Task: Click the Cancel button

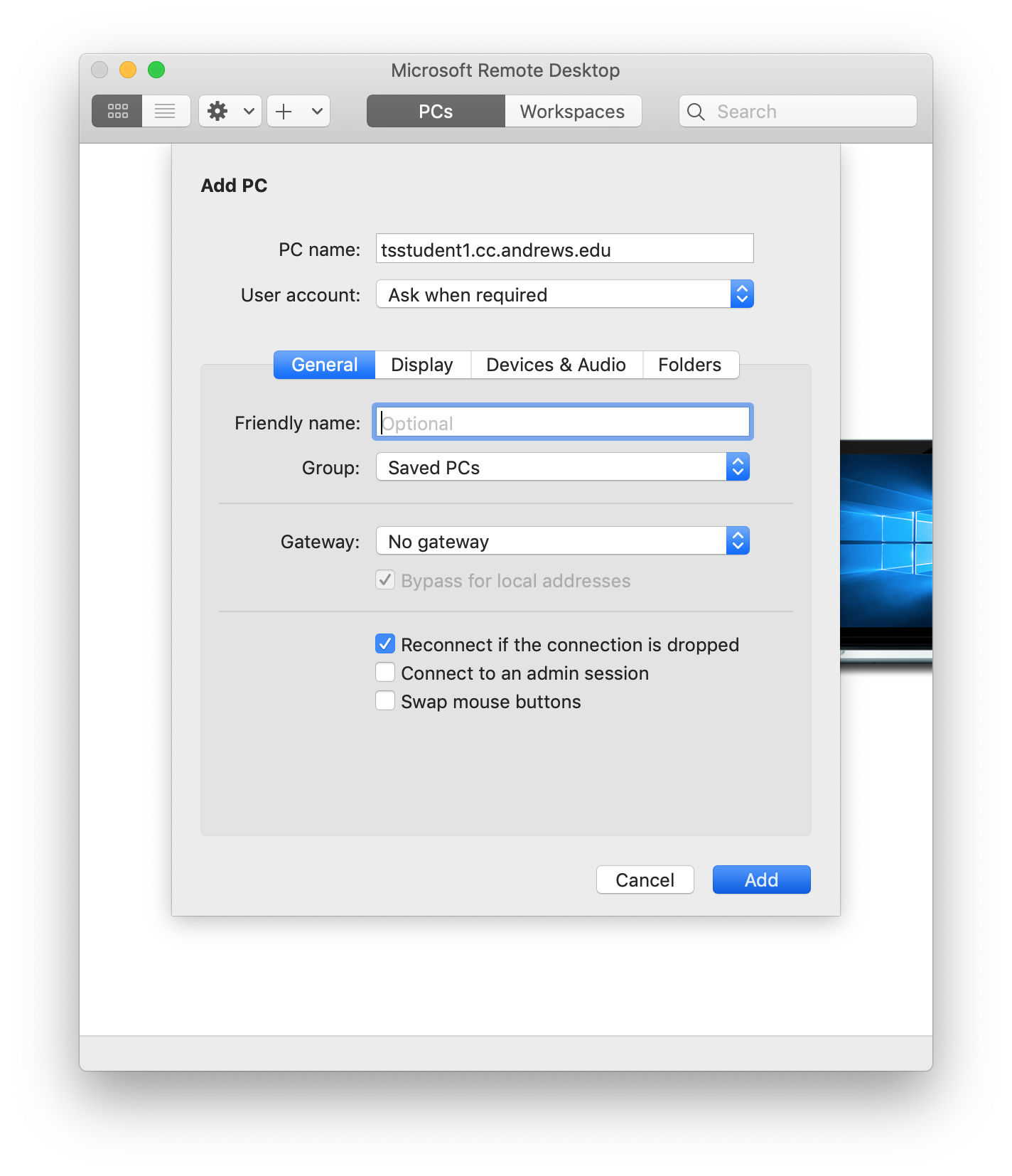Action: coord(645,880)
